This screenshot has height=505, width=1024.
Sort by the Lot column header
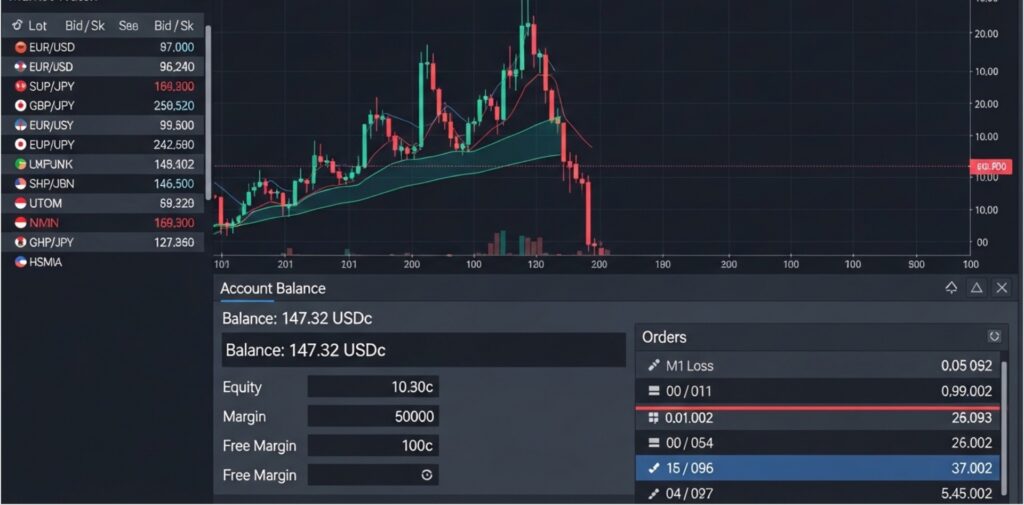point(37,25)
